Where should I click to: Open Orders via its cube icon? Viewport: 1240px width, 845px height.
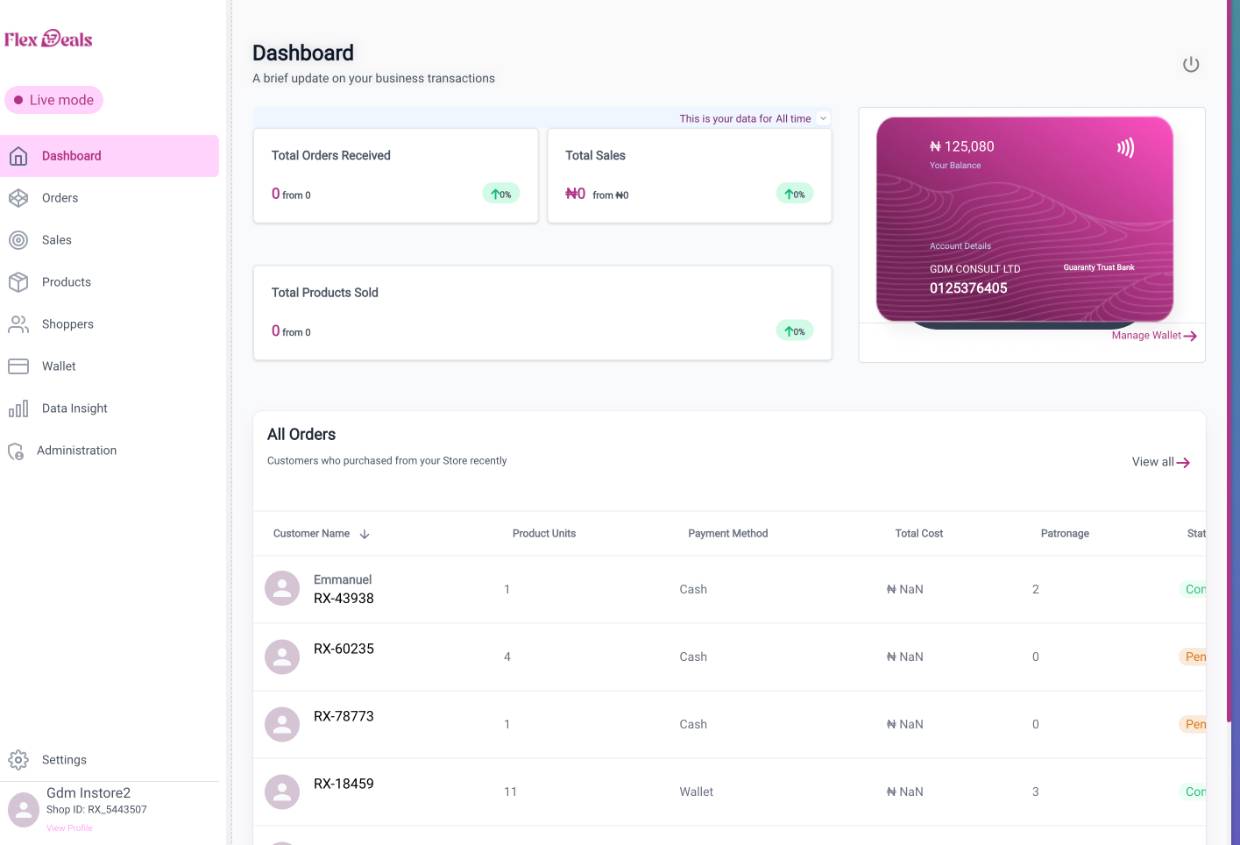tap(18, 198)
